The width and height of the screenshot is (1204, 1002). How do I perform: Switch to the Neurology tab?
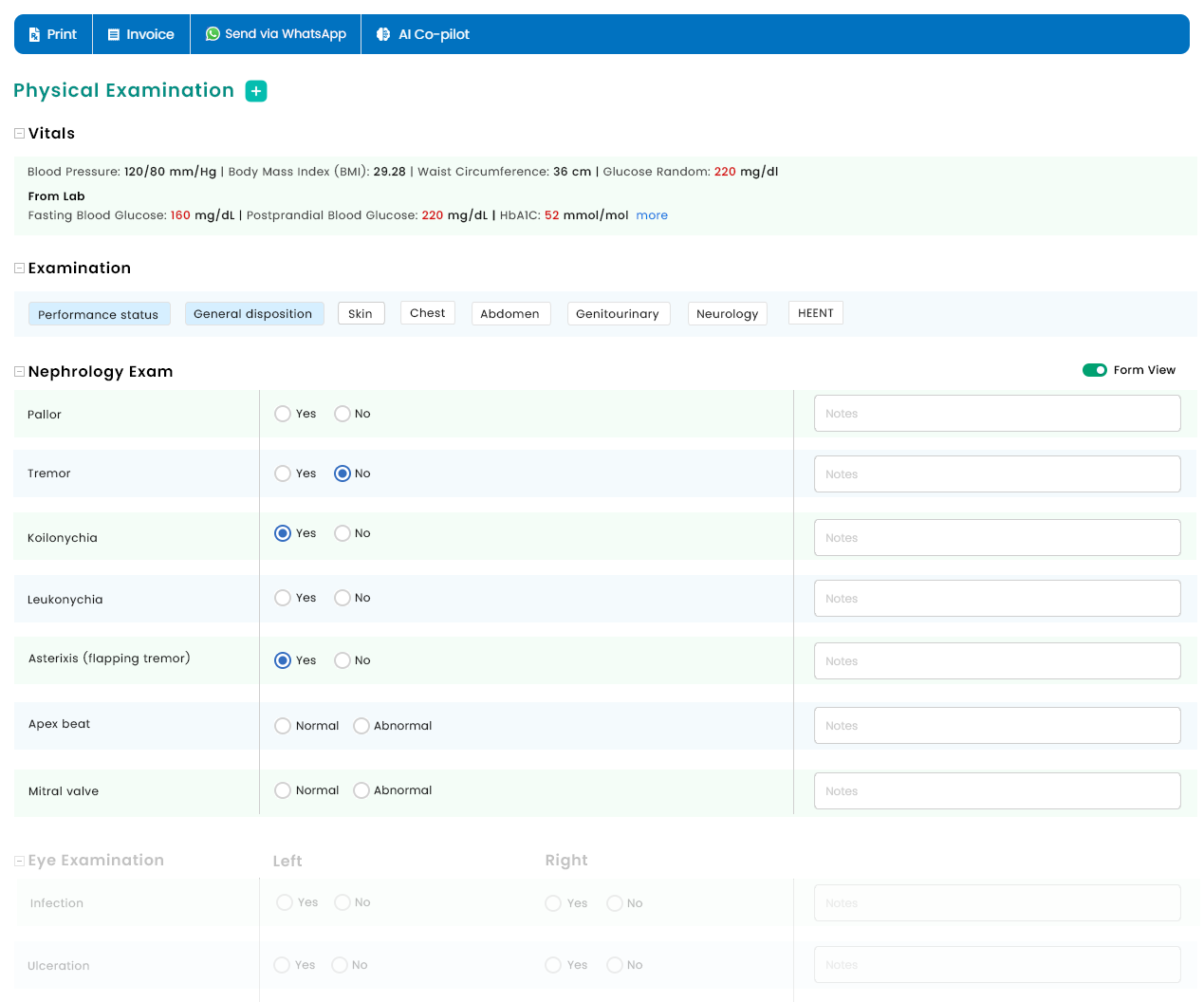point(727,314)
